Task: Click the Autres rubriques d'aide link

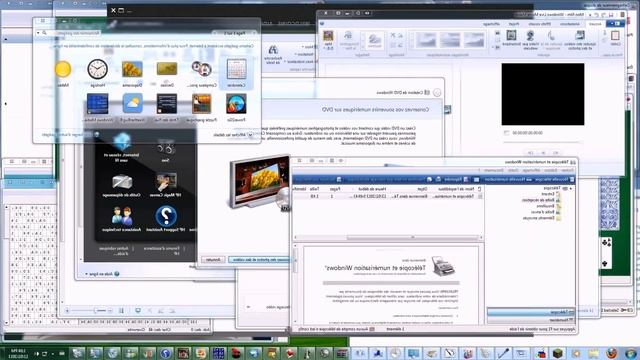Action: (115, 251)
